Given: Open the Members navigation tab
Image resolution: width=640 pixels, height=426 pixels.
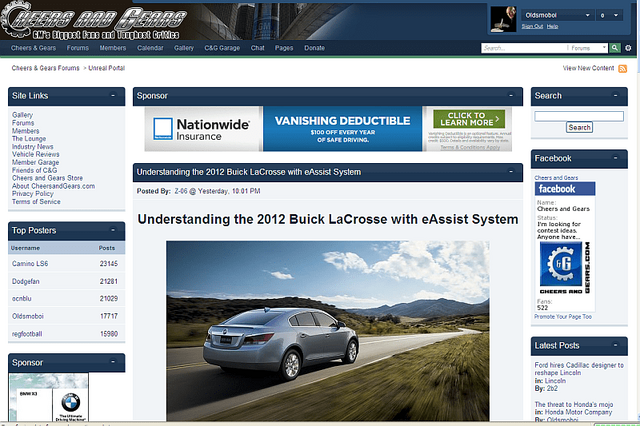Looking at the screenshot, I should (x=113, y=48).
